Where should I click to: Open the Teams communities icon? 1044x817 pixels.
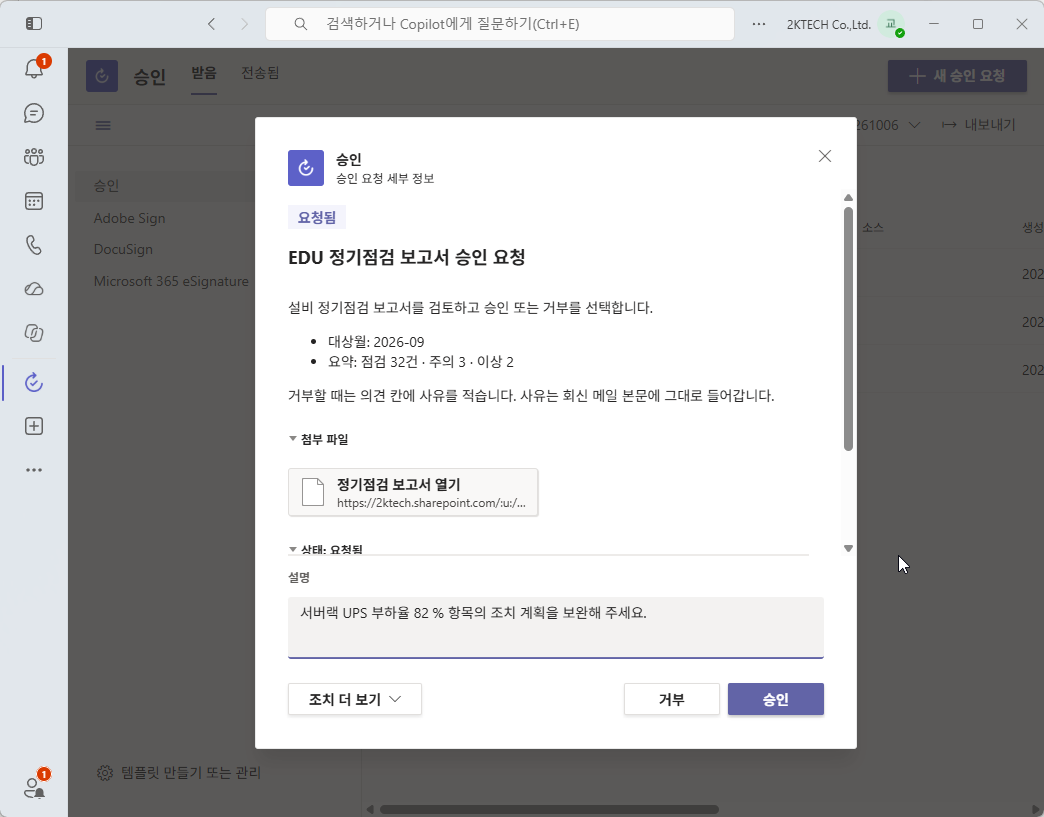[x=34, y=157]
